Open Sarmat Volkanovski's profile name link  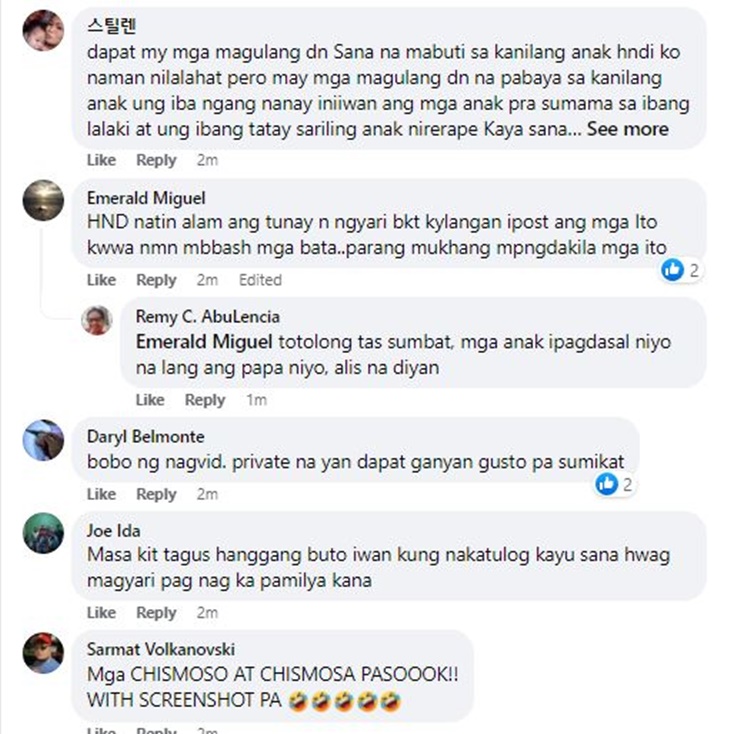161,649
